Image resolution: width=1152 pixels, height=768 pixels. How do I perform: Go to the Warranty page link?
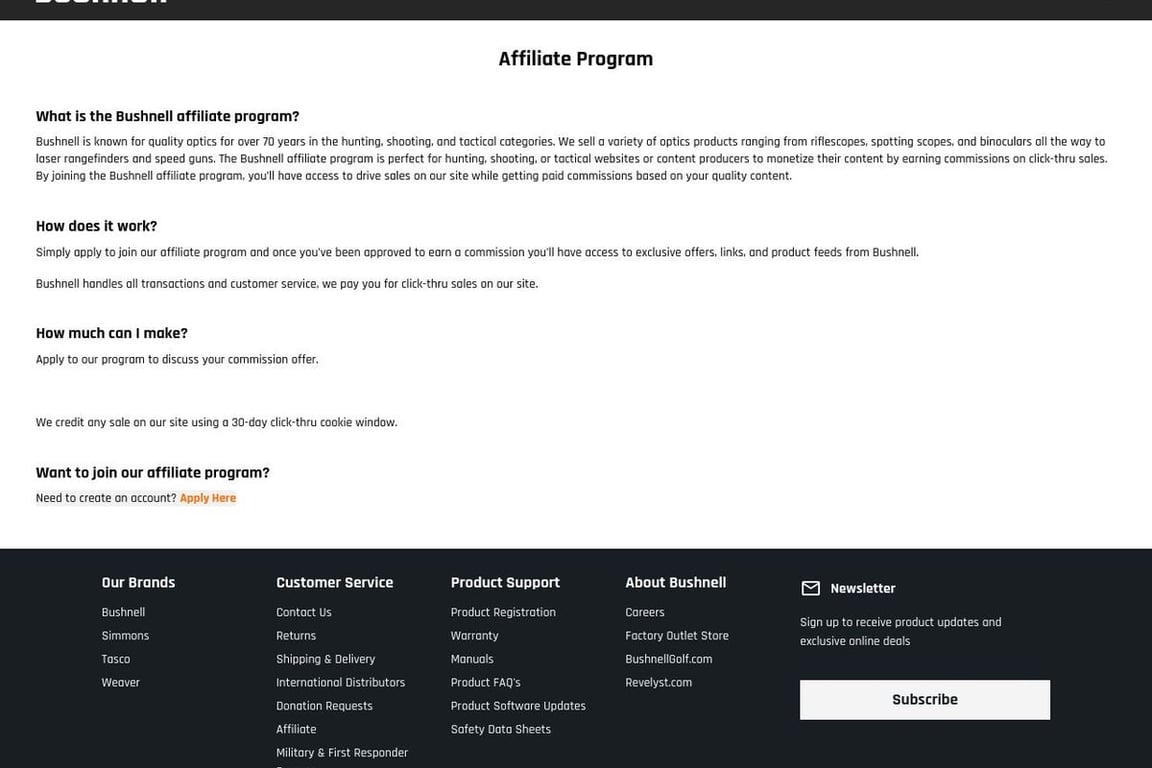click(x=475, y=636)
